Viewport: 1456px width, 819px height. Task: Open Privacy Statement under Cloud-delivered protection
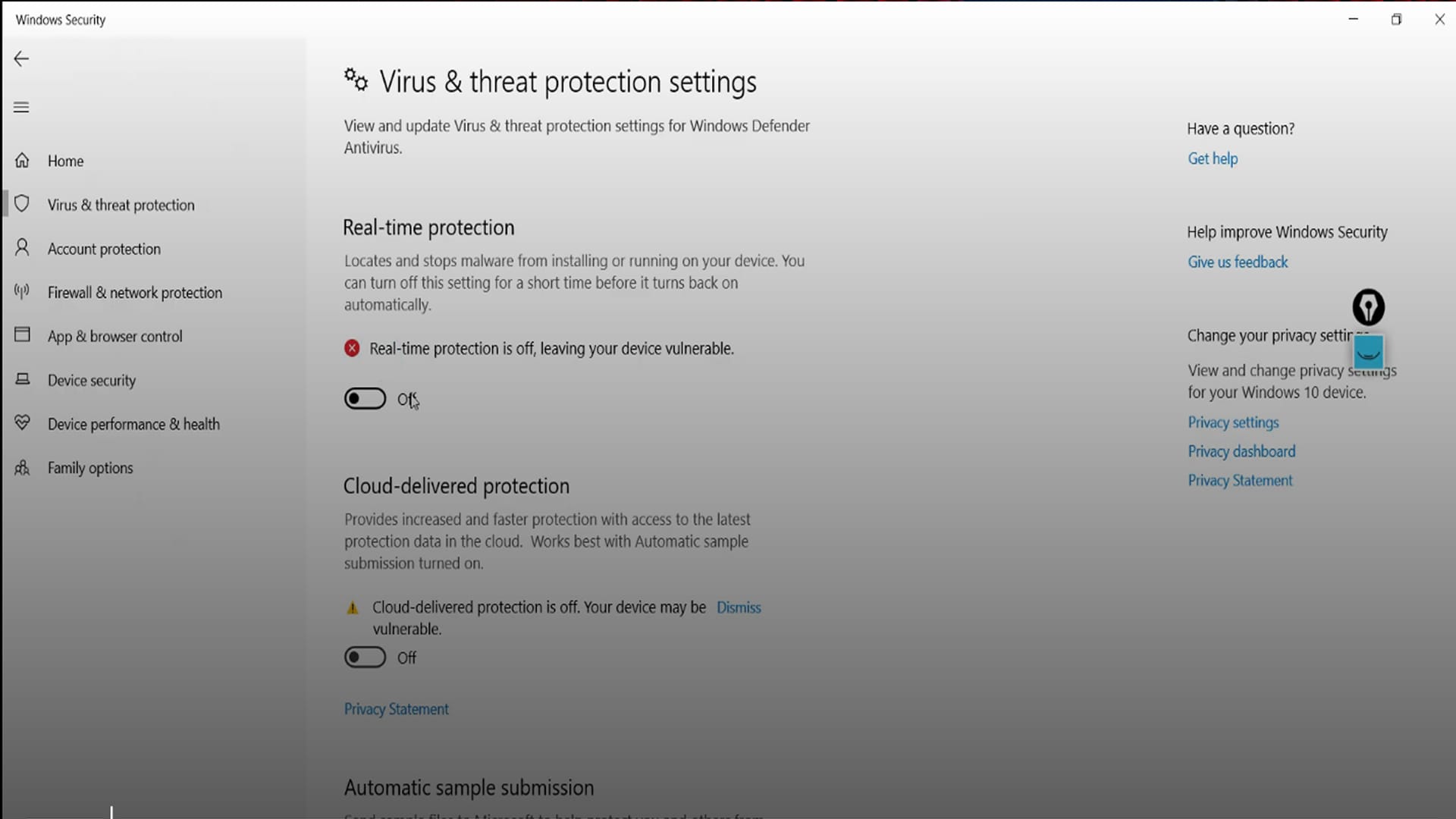(397, 709)
